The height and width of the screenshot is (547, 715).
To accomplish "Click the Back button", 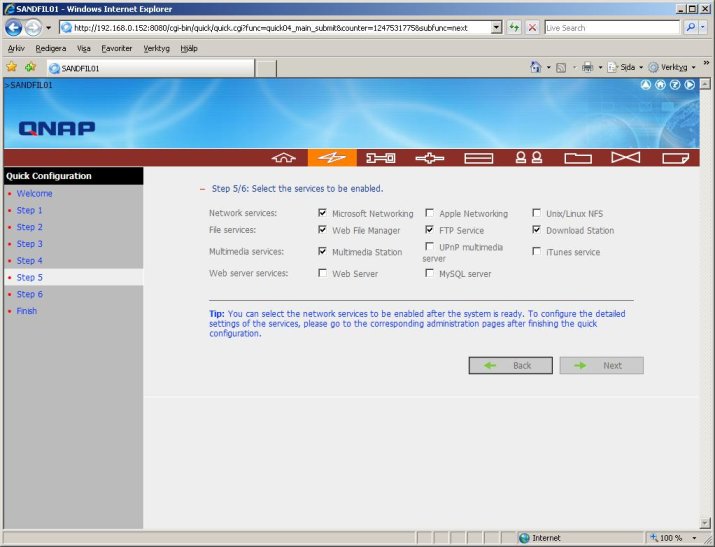I will (x=510, y=366).
